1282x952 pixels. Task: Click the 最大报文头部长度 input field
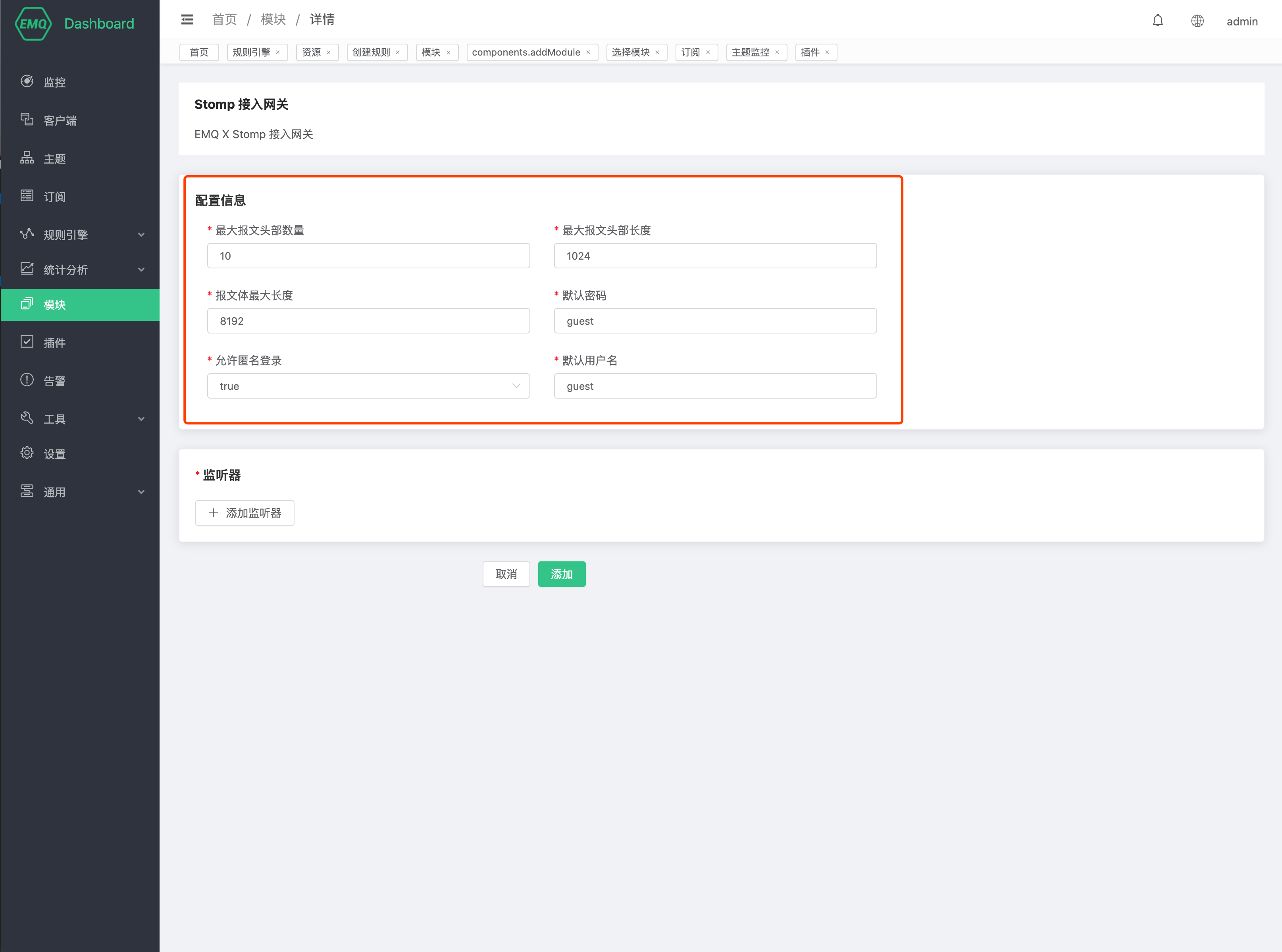[715, 256]
